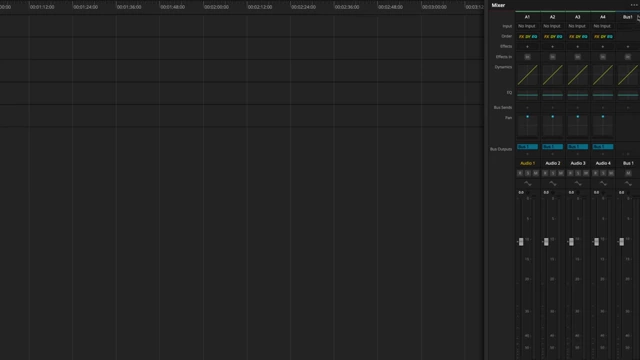Open the Dynamics graph for A1

[x=527, y=75]
